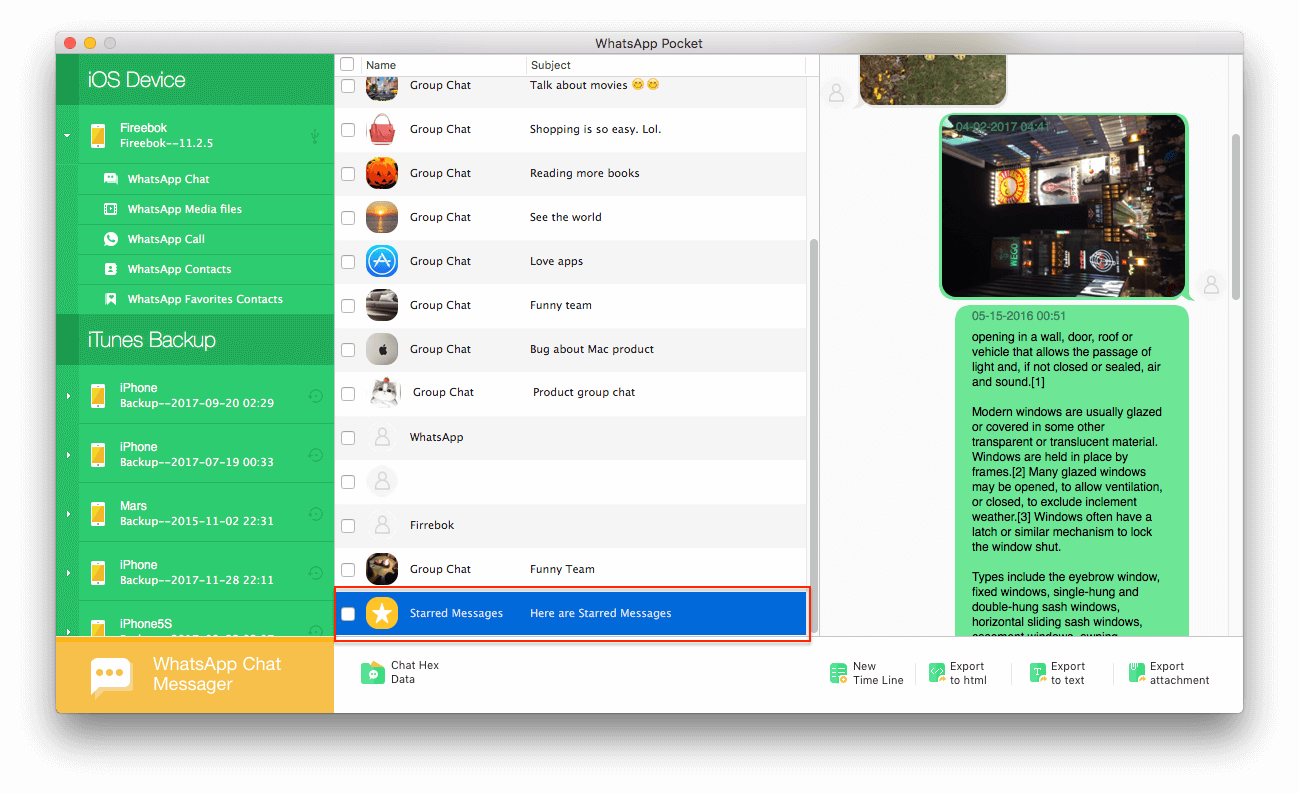1299x793 pixels.
Task: Open WhatsApp Contacts section
Action: pos(179,269)
